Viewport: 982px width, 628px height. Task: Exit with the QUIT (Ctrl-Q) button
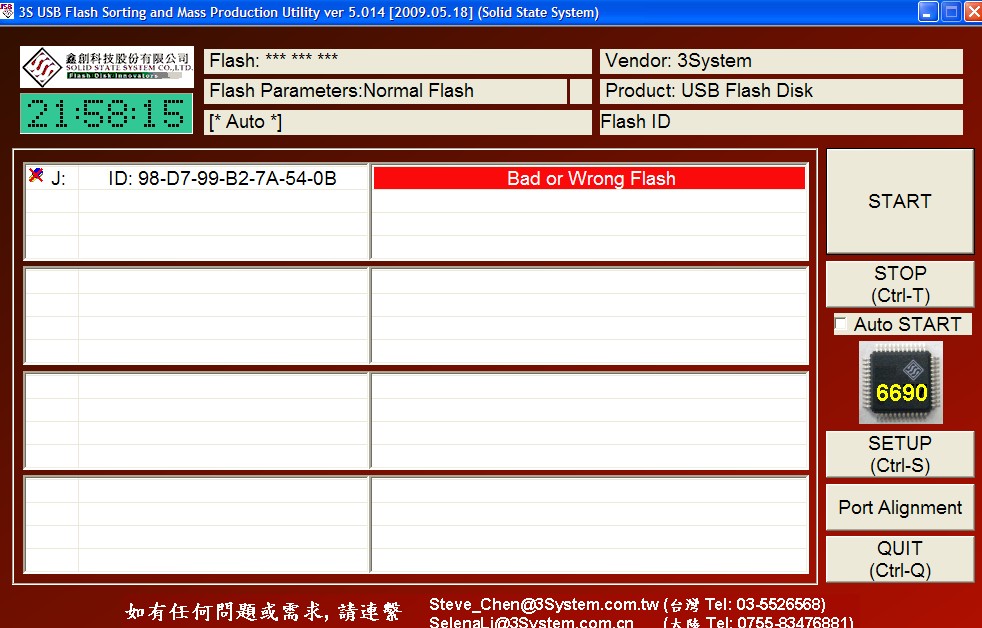pos(900,559)
